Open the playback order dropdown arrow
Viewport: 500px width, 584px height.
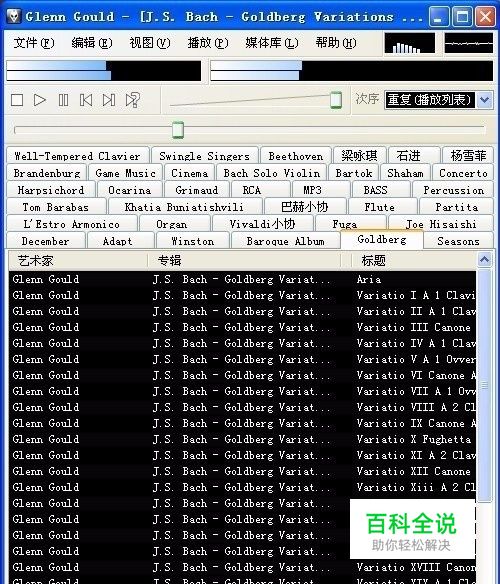[485, 100]
